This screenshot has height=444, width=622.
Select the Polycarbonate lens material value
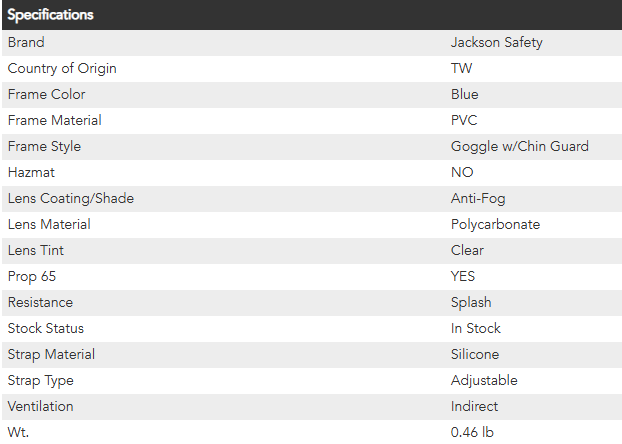point(495,224)
